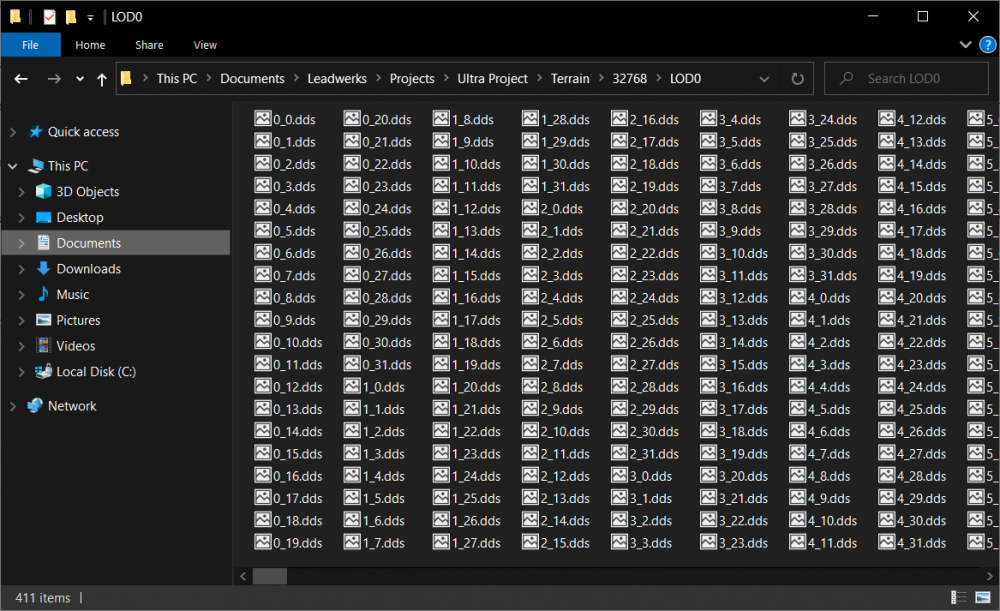Expand the Network tree node
This screenshot has height=611, width=1000.
[11, 406]
